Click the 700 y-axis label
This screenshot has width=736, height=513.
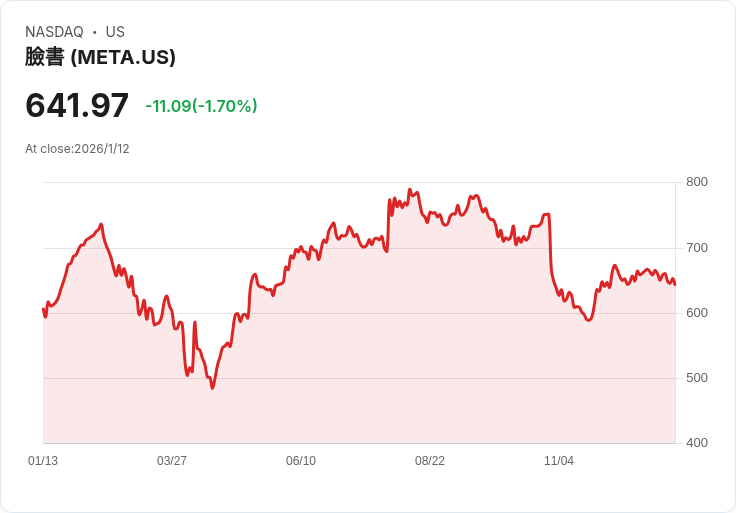click(696, 248)
